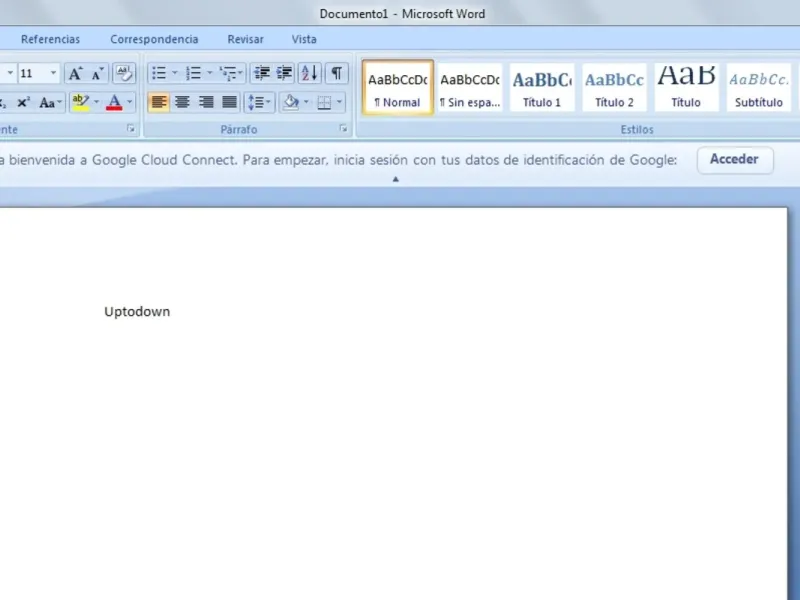The image size is (800, 600).
Task: Expand font color dropdown arrow
Action: (130, 103)
